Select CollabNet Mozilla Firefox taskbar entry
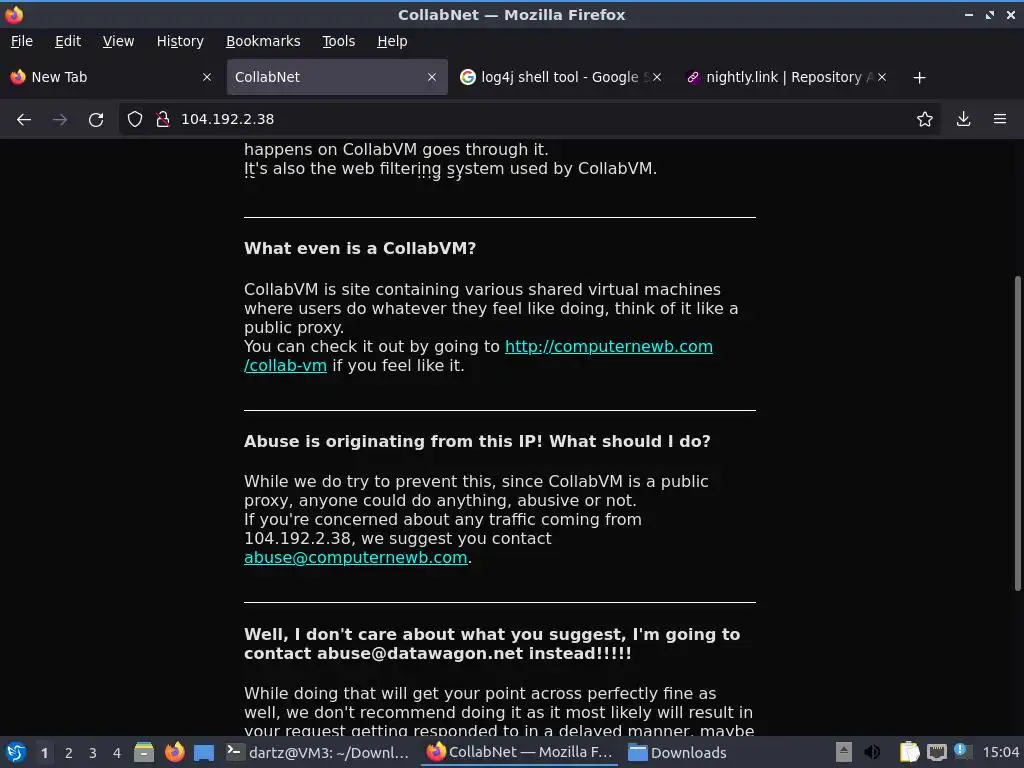The image size is (1024, 768). pos(520,752)
